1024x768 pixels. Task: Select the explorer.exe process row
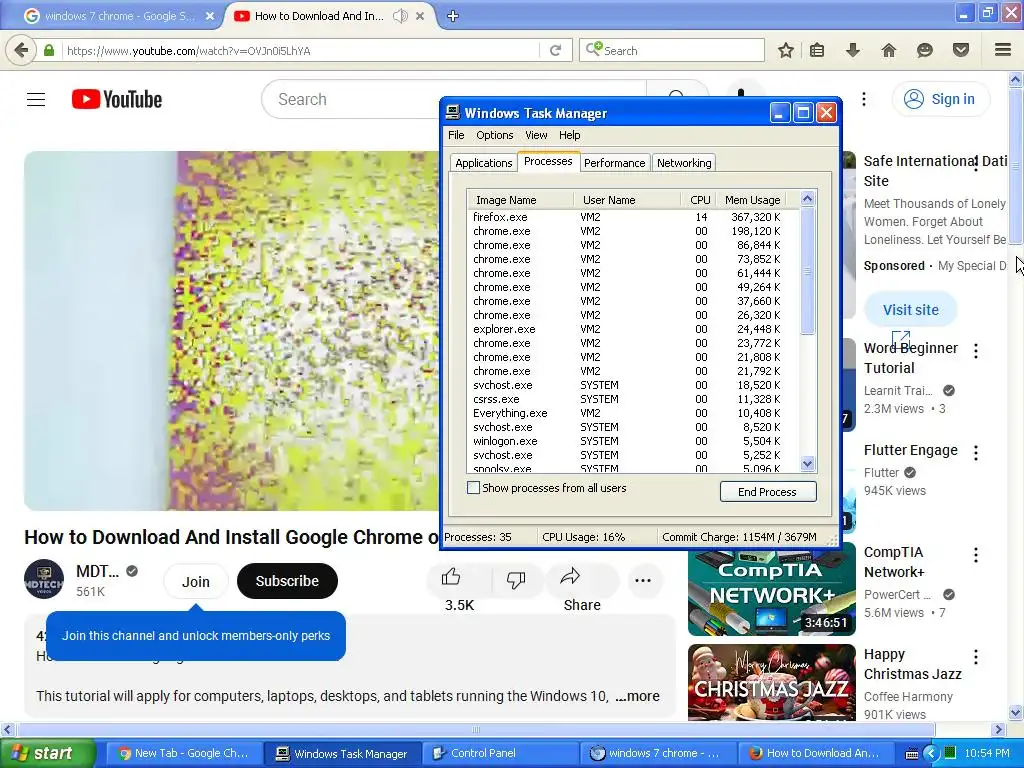tap(633, 329)
